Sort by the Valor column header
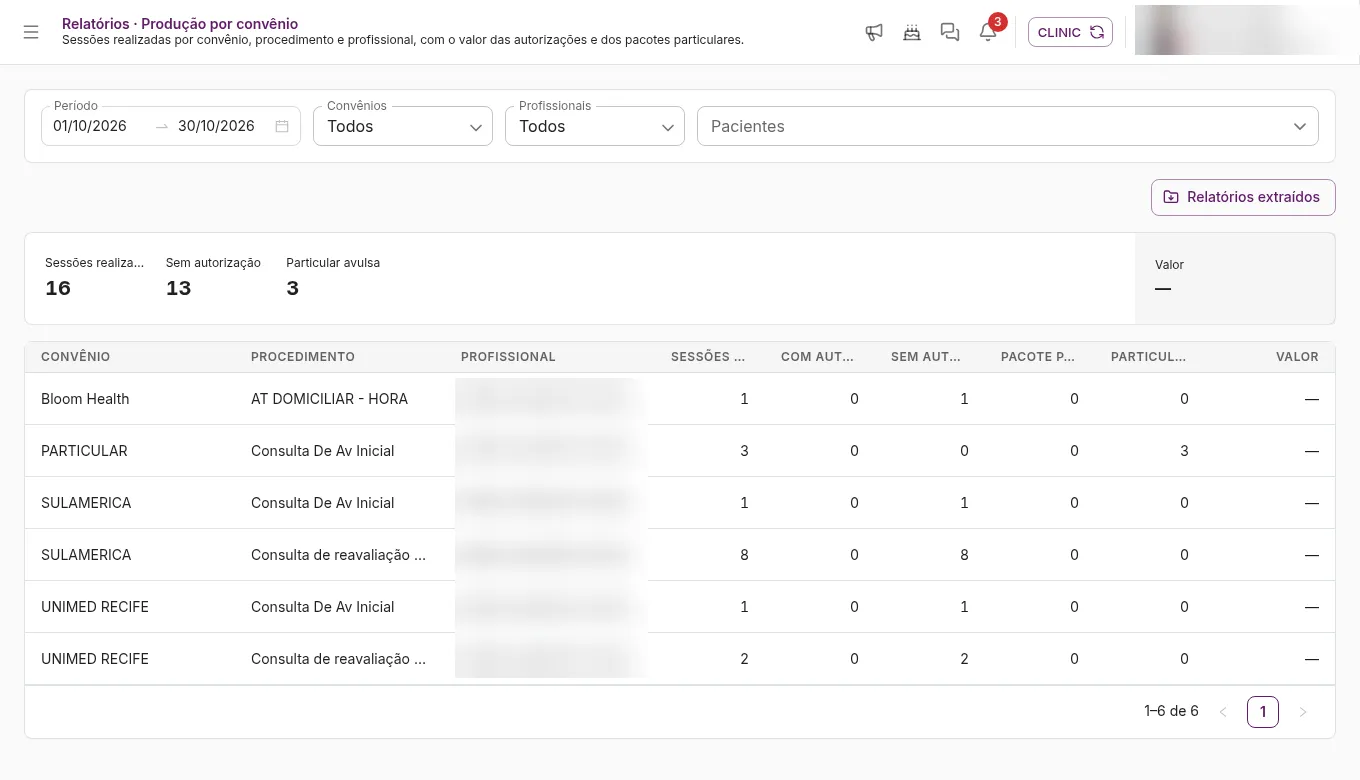The height and width of the screenshot is (780, 1360). coord(1297,357)
